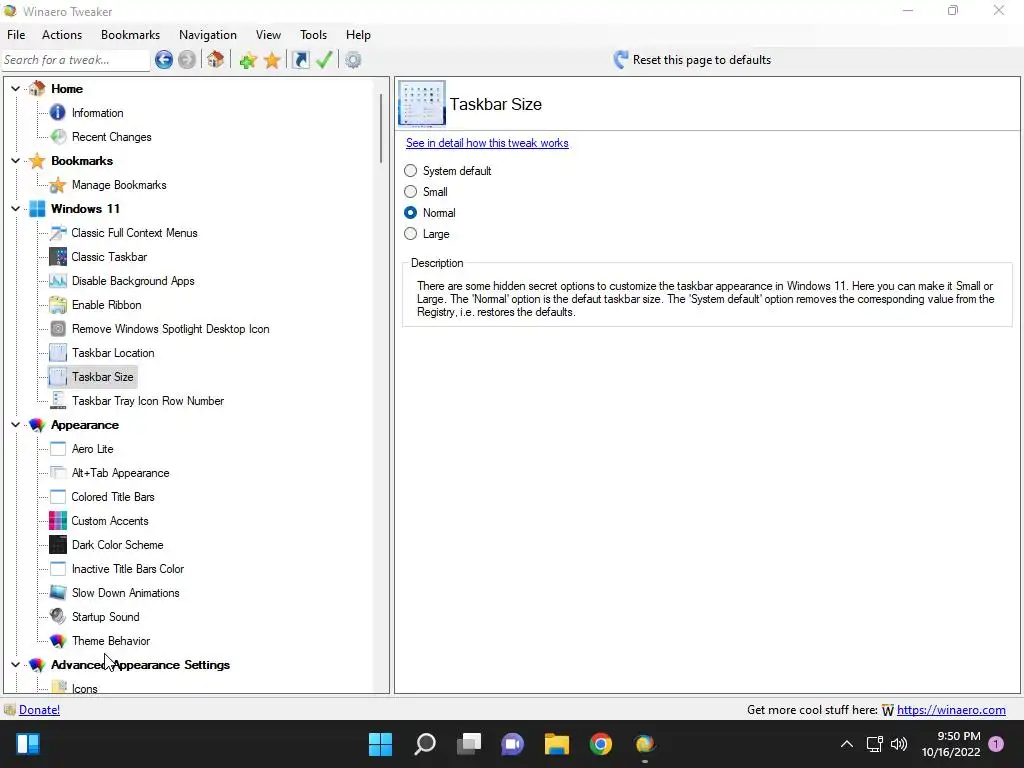The image size is (1024, 768).
Task: Click the Taskbar Tray Icon Row Number icon
Action: pos(57,401)
